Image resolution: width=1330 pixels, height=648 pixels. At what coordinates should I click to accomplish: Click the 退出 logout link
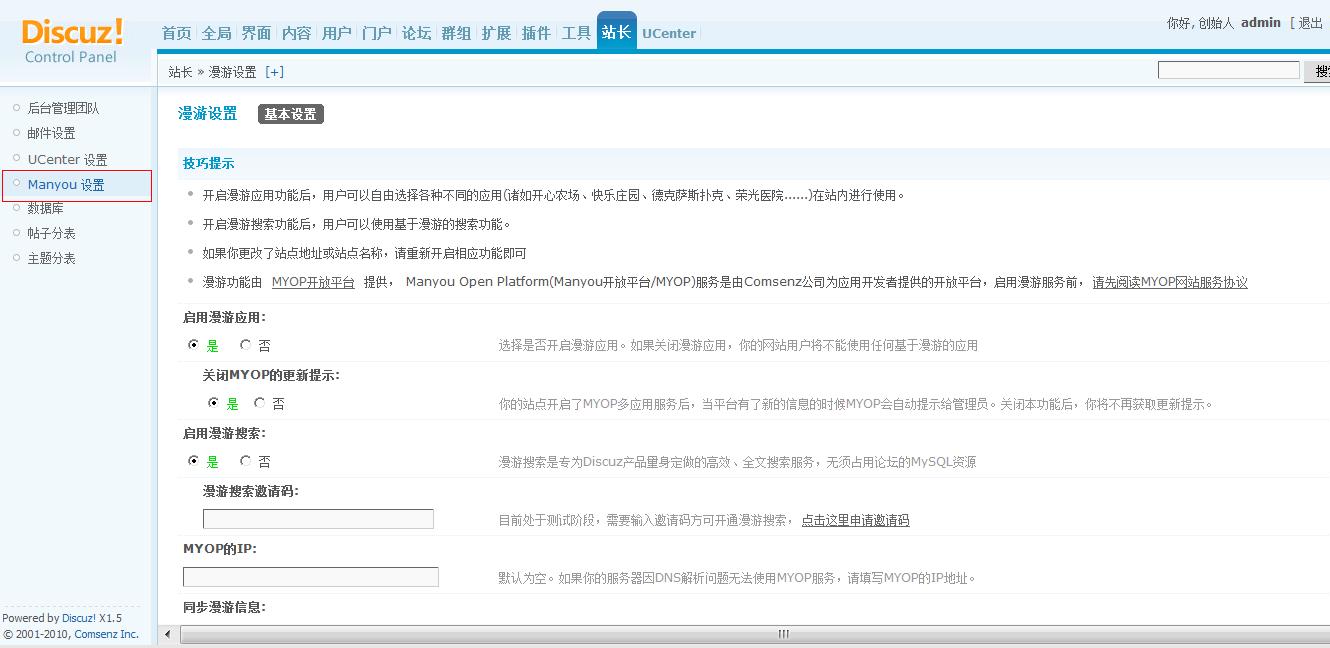pos(1311,23)
